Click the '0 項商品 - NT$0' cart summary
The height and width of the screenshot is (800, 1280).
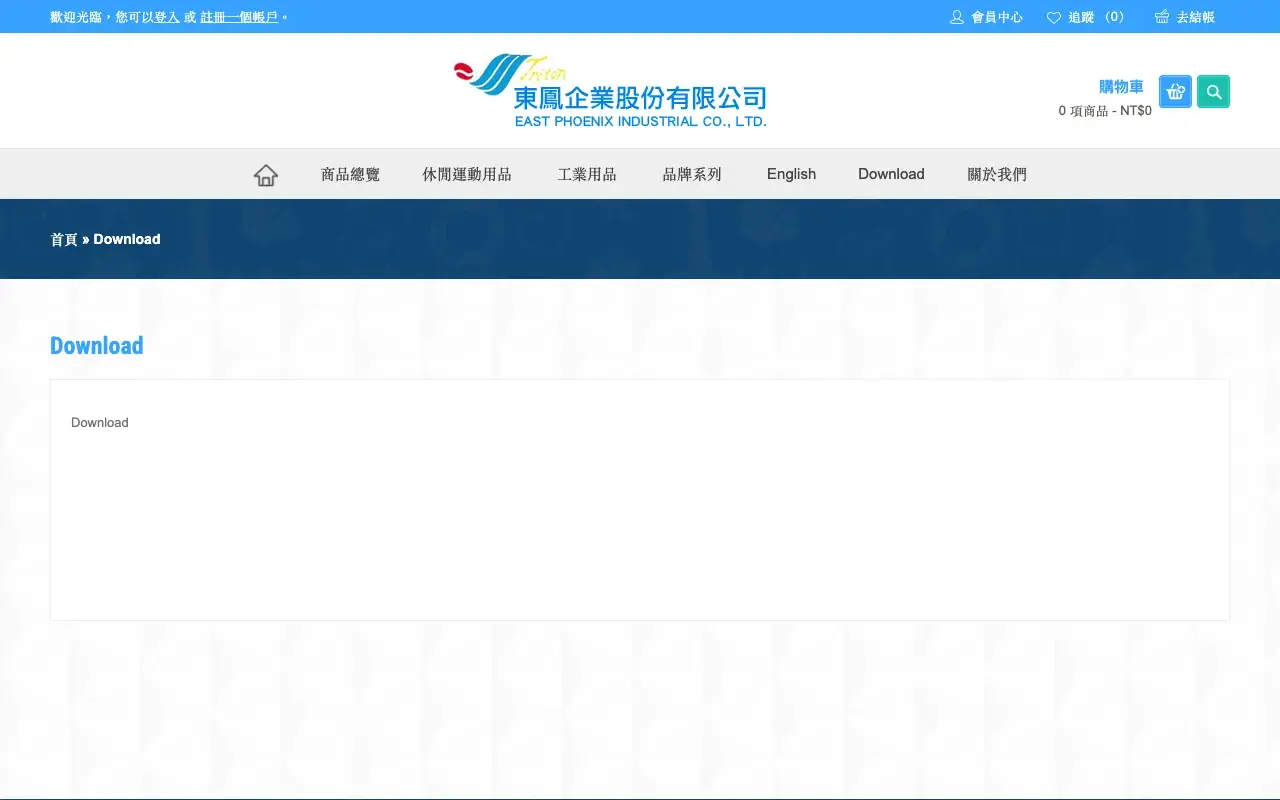click(1105, 111)
